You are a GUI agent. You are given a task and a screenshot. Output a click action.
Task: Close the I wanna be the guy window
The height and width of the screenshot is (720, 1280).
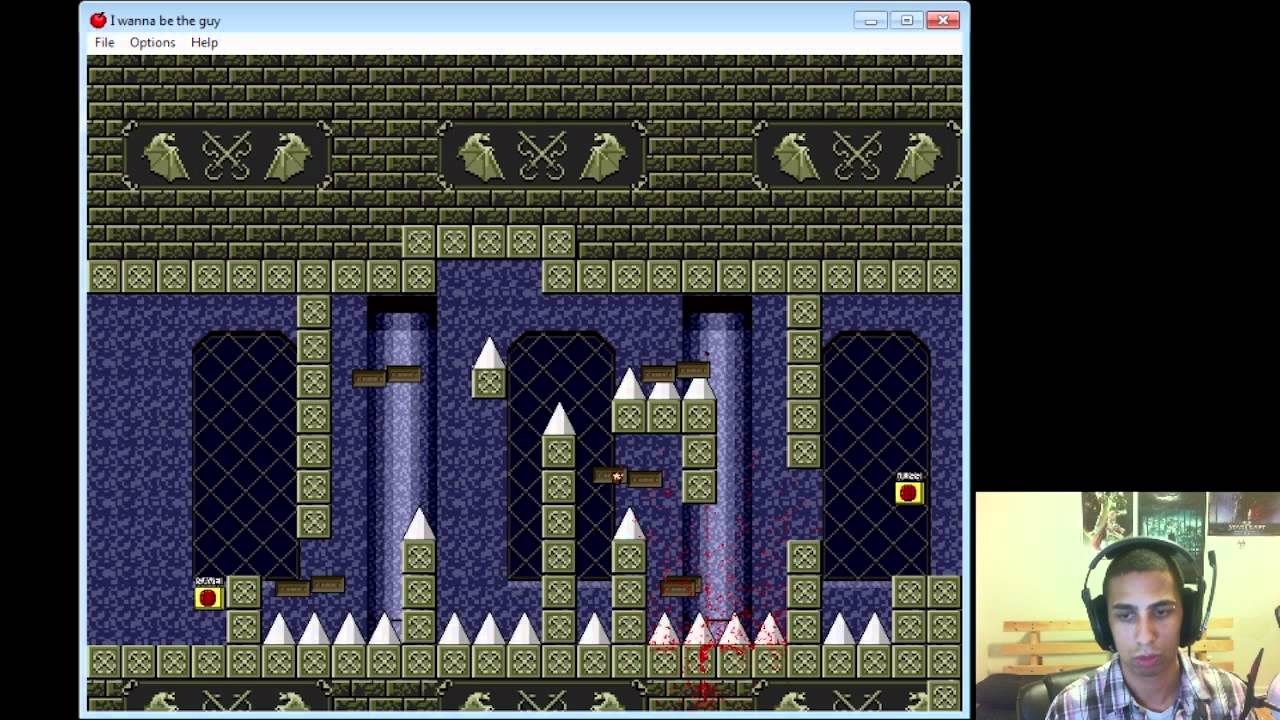tap(943, 20)
